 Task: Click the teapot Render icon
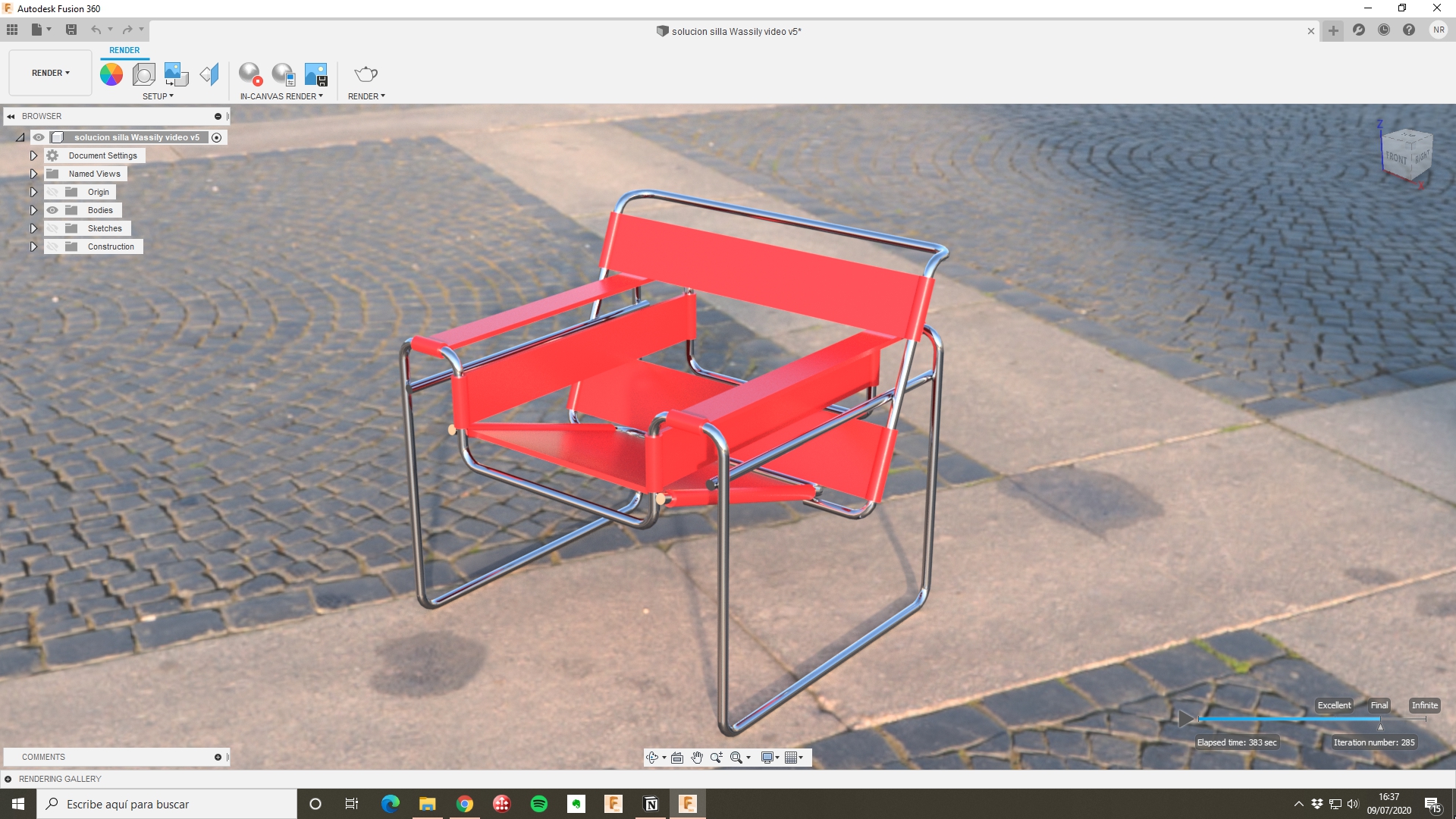pos(366,74)
